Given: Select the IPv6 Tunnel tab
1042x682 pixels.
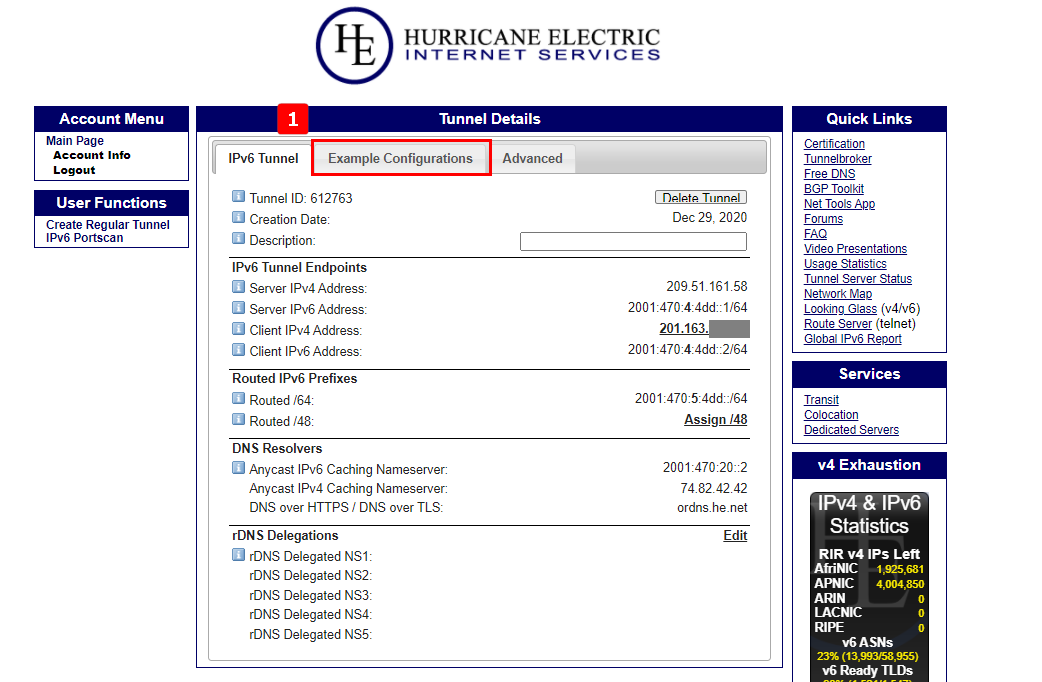Looking at the screenshot, I should [263, 158].
